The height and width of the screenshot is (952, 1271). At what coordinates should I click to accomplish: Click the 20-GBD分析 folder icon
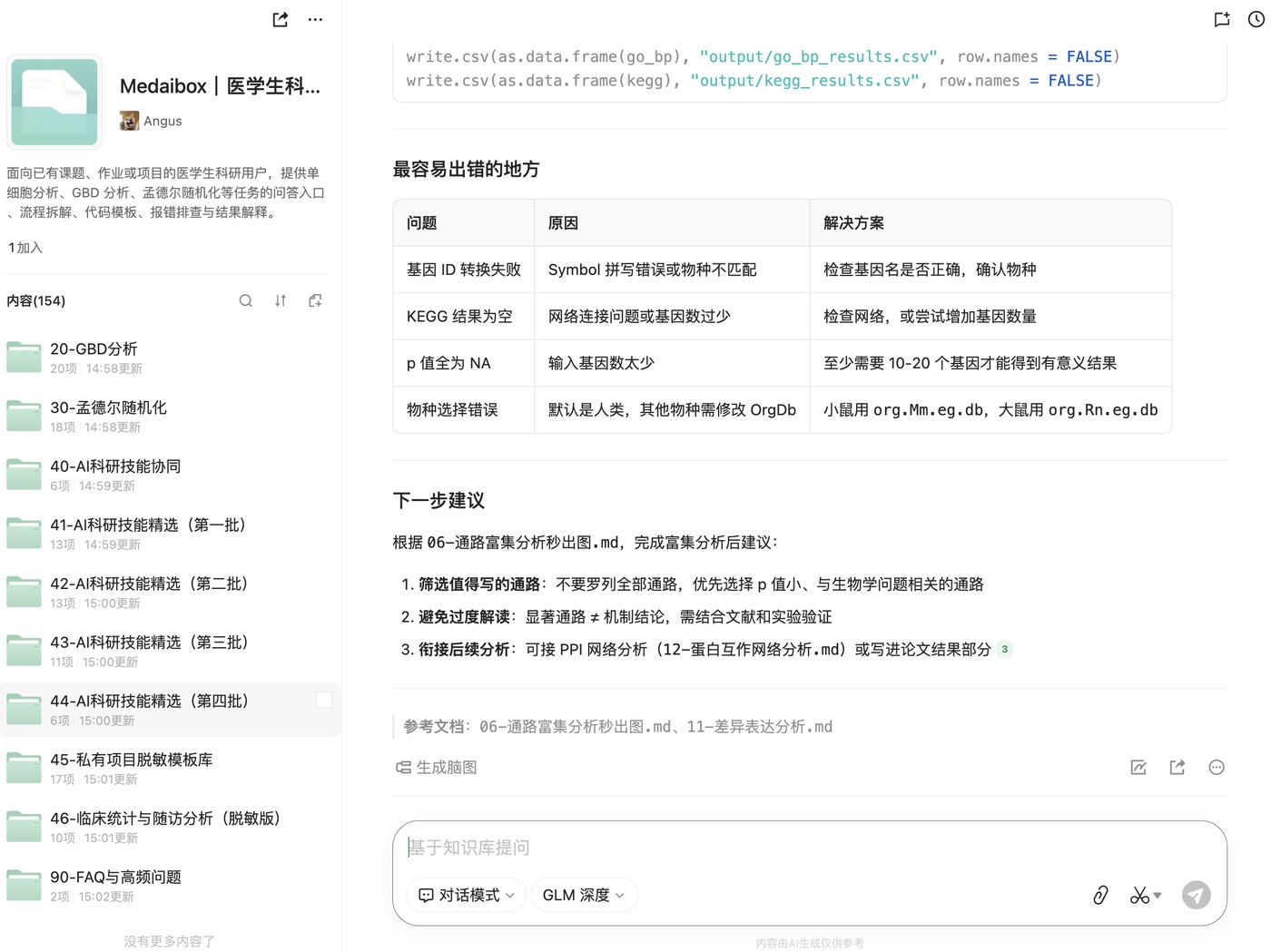24,358
